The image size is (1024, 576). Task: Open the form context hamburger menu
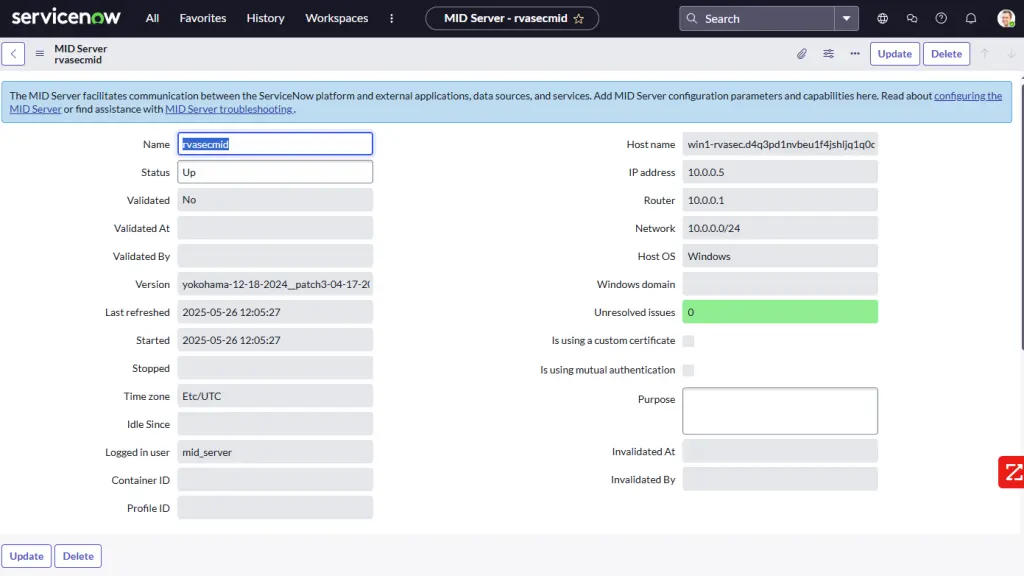tap(40, 54)
